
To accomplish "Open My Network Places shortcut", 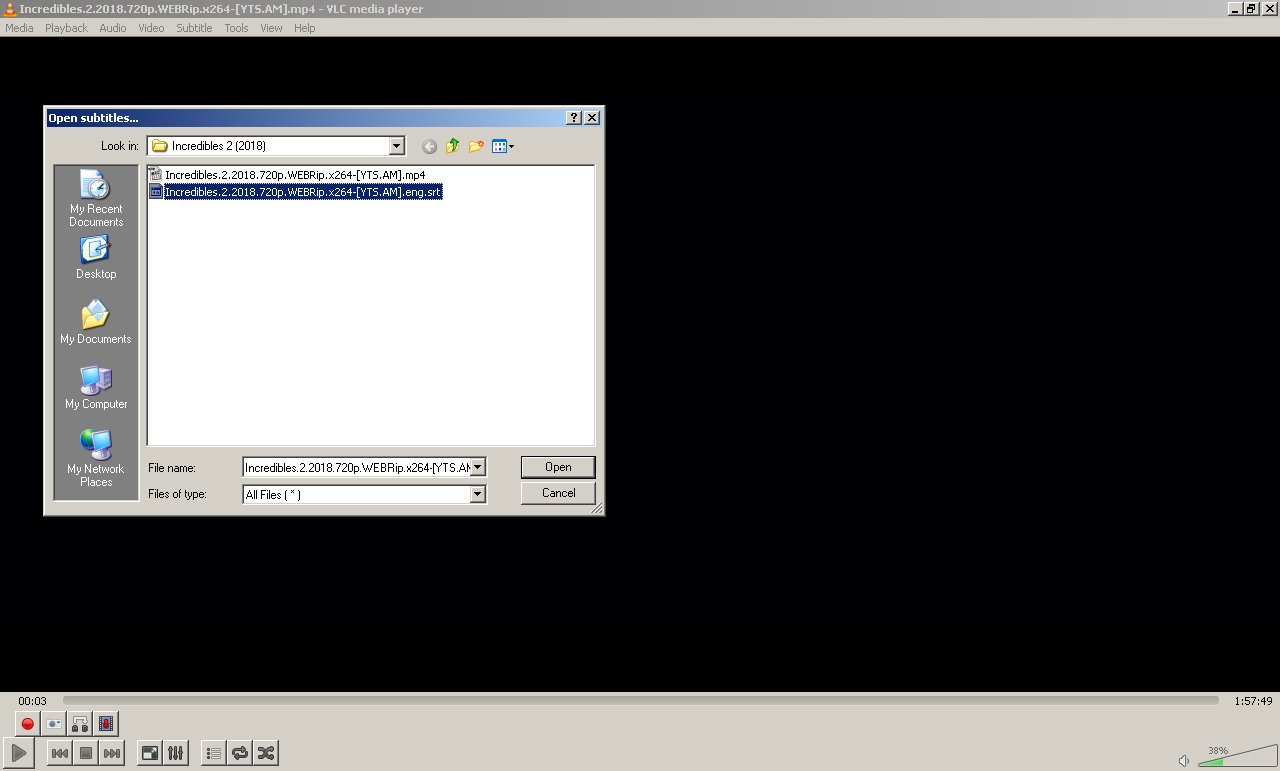I will pyautogui.click(x=96, y=458).
